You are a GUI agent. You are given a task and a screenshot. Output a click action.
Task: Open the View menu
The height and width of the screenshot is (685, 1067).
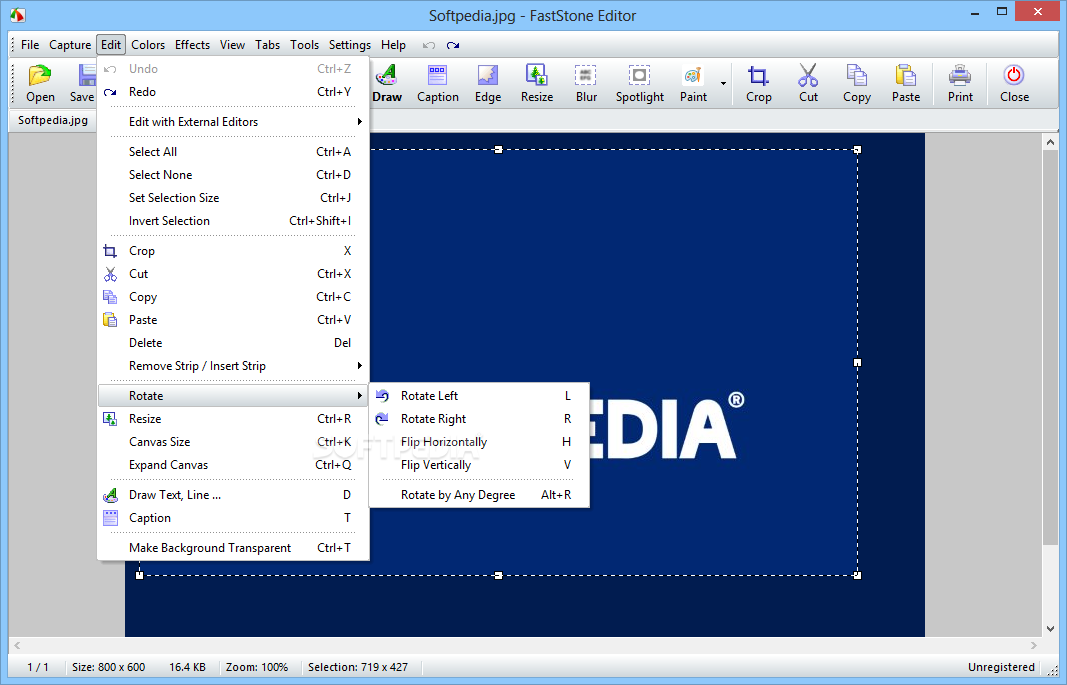(232, 45)
